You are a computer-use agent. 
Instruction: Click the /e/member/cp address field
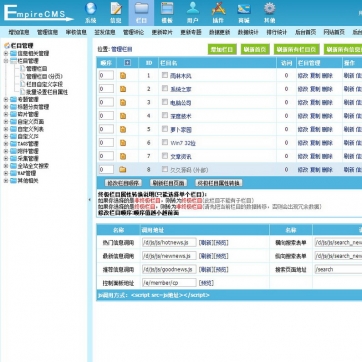coord(169,283)
